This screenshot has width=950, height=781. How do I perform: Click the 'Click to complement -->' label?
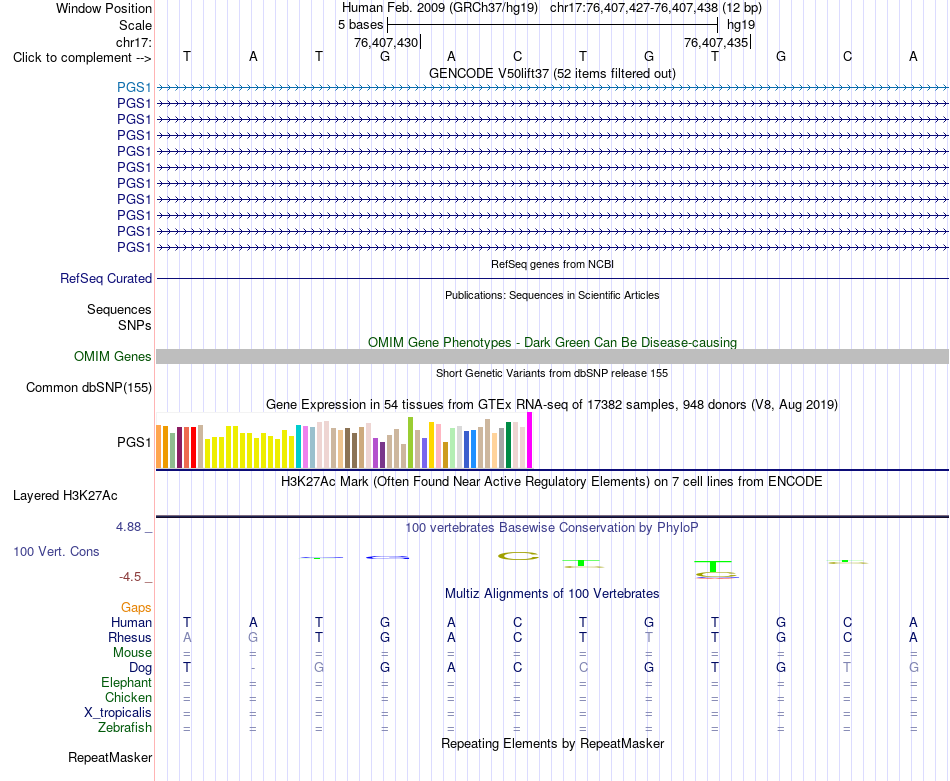click(82, 58)
